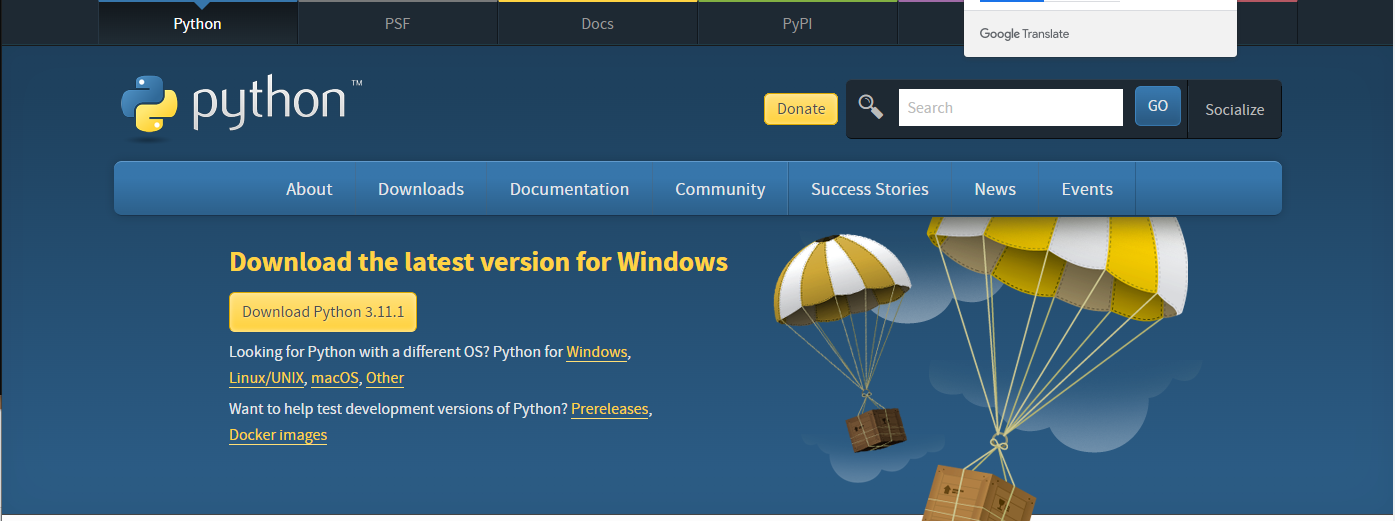Open the Docker images link
Viewport: 1395px width, 521px height.
278,435
